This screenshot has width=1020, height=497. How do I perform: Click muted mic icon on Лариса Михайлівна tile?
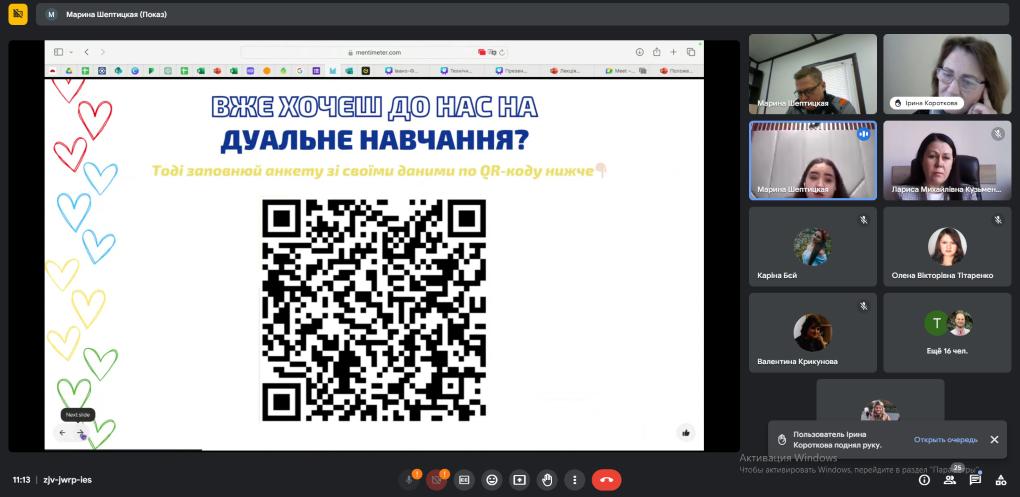pos(998,133)
